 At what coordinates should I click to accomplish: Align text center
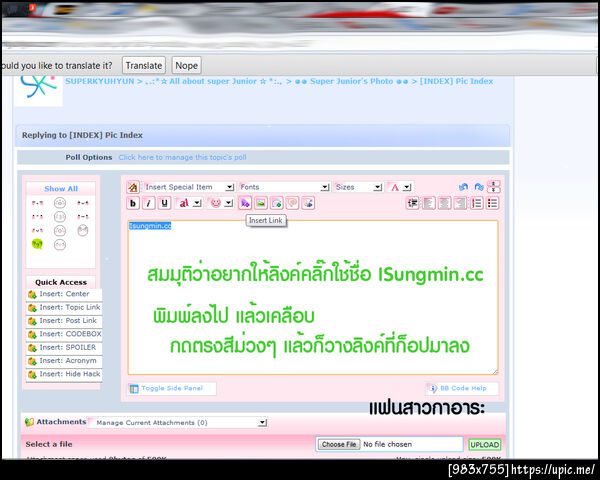click(x=444, y=203)
